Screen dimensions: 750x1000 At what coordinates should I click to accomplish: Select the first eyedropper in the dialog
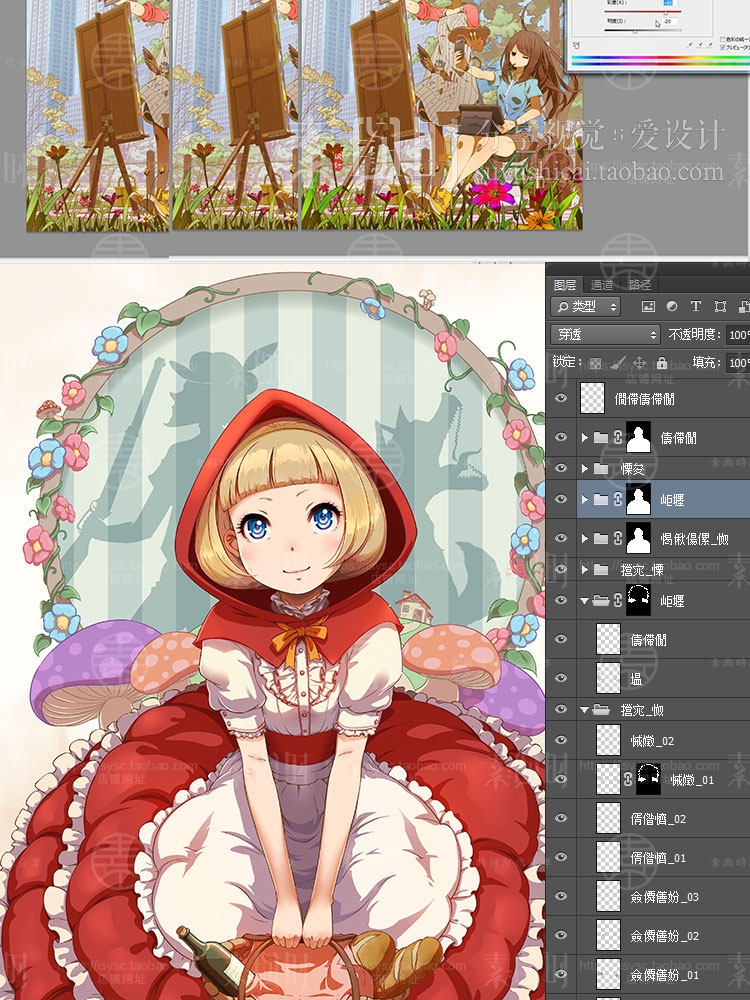[x=689, y=45]
